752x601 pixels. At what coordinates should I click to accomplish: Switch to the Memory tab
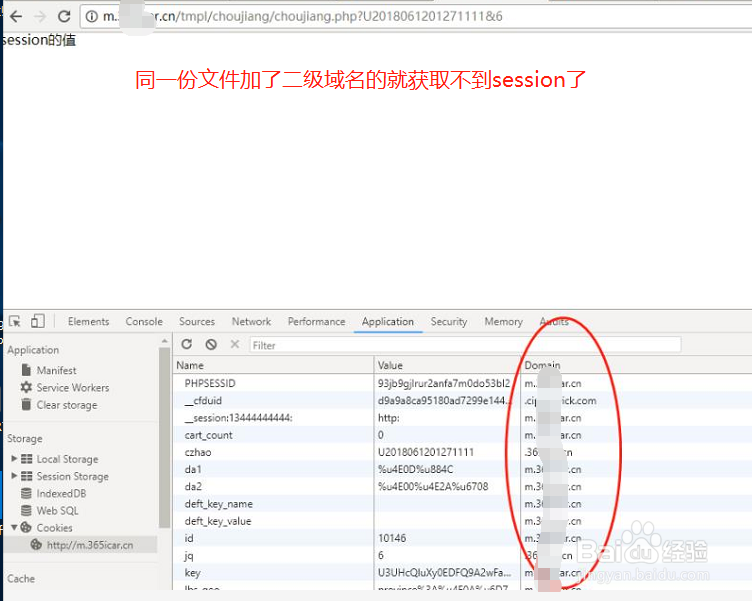click(504, 321)
